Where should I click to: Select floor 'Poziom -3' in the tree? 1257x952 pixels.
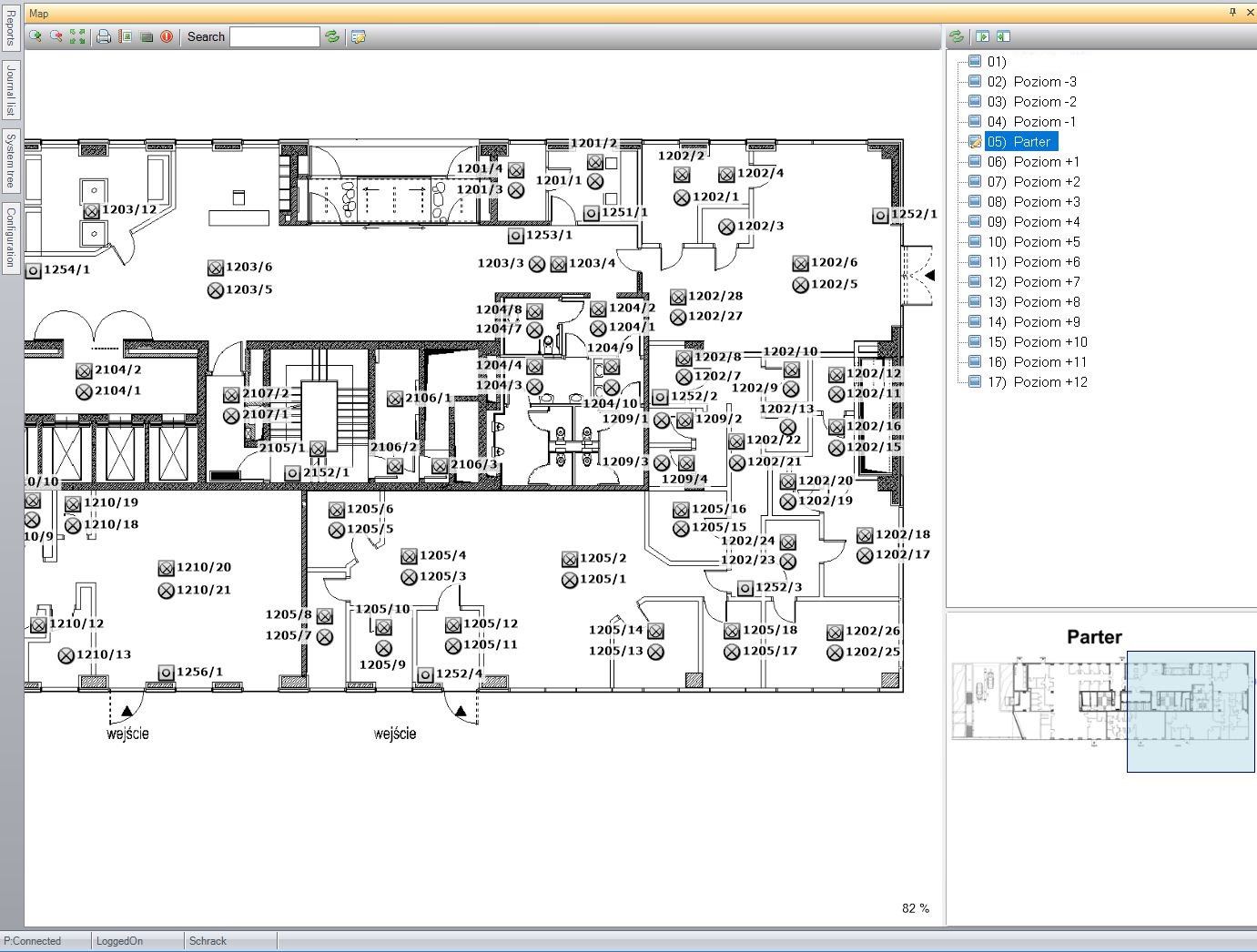pyautogui.click(x=1044, y=82)
